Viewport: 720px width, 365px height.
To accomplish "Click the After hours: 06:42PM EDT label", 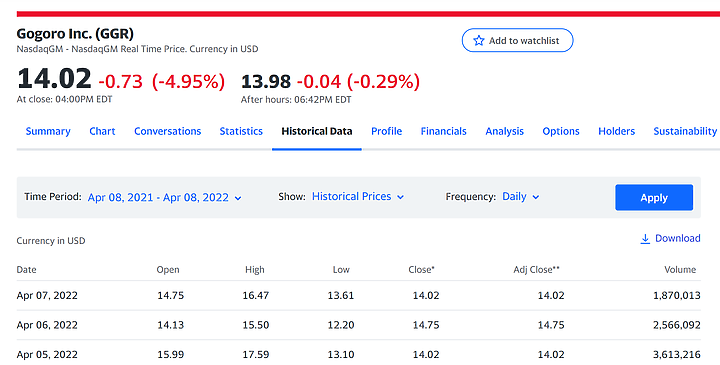I will [x=296, y=100].
